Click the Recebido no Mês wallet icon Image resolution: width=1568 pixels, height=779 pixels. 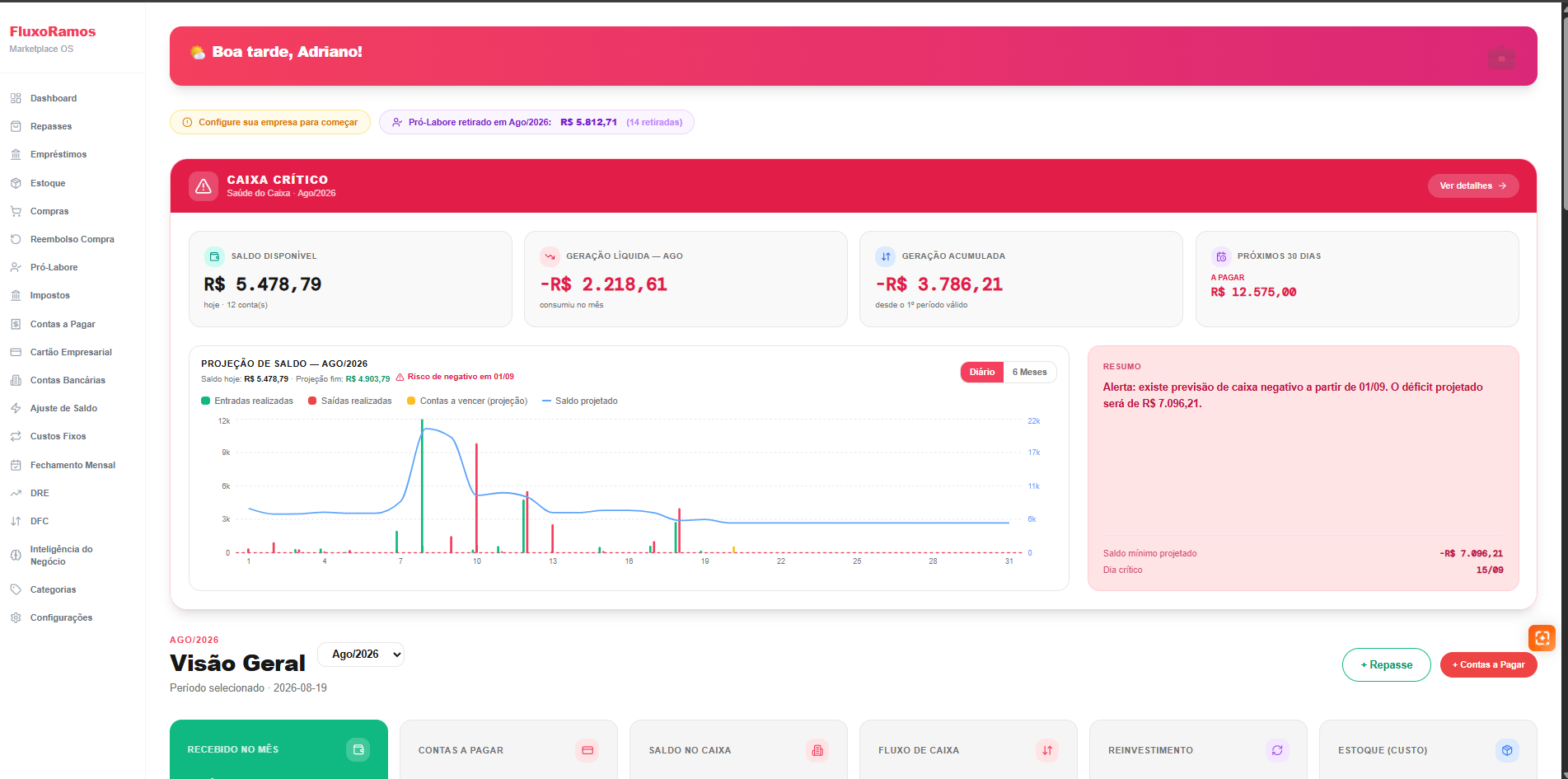click(358, 749)
